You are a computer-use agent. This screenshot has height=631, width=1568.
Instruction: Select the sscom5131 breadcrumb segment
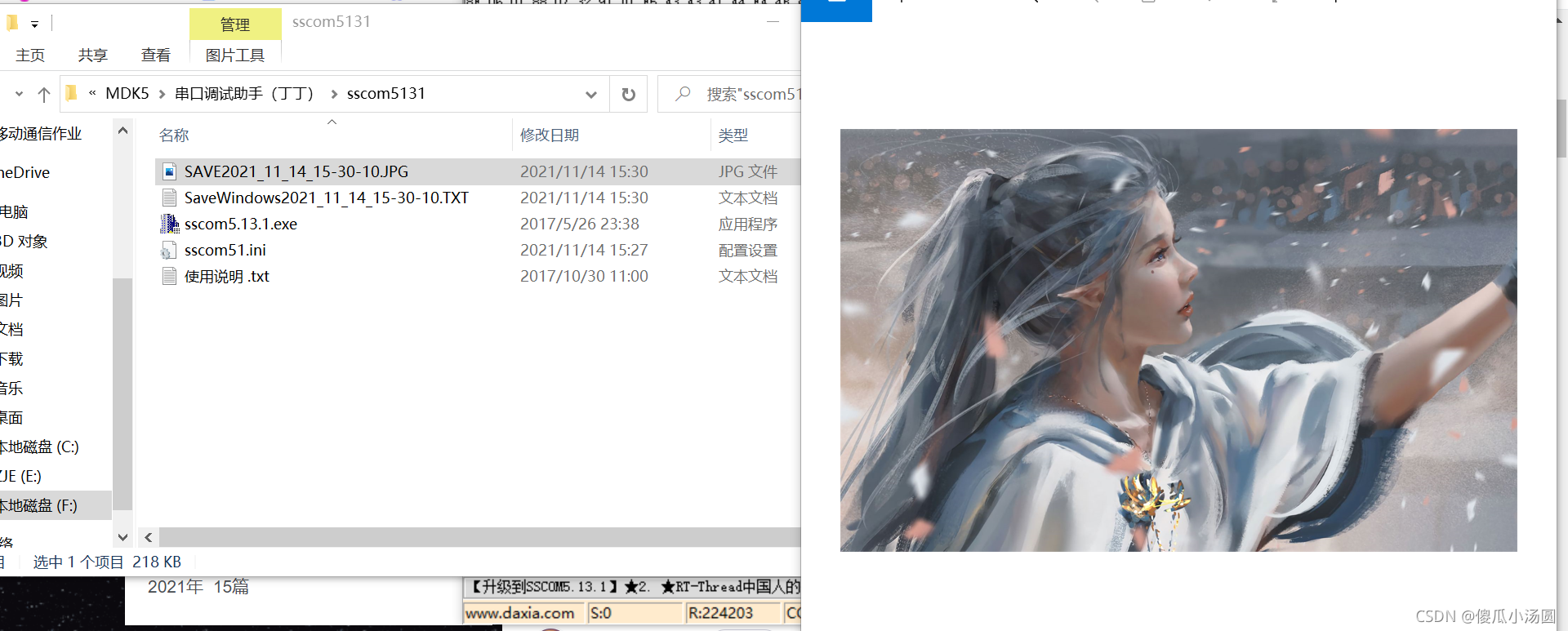tap(386, 93)
